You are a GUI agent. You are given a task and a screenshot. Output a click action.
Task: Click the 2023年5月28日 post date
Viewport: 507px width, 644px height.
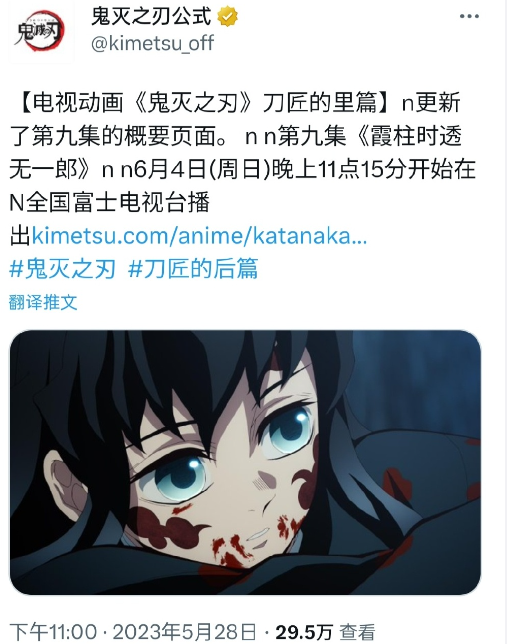(184, 632)
